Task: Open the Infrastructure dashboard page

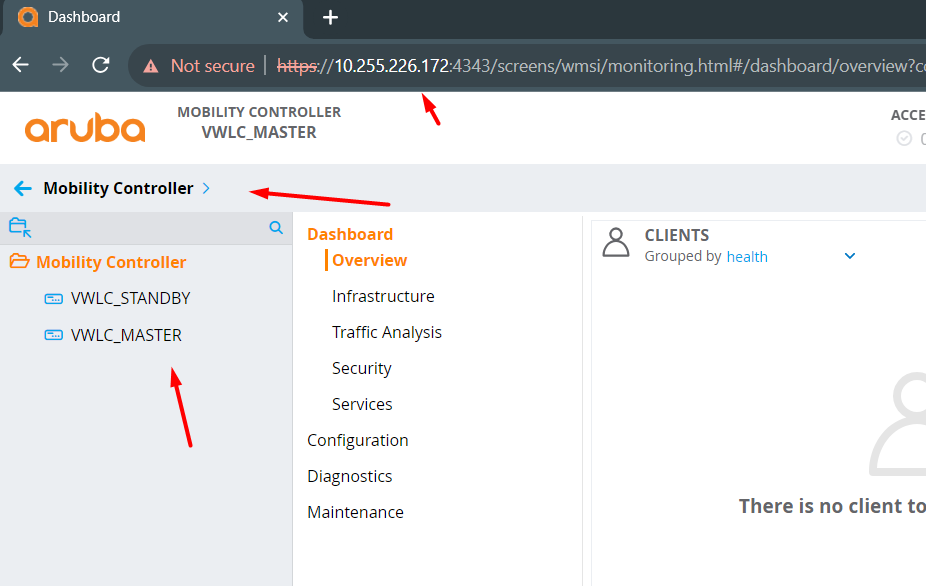Action: pyautogui.click(x=383, y=296)
